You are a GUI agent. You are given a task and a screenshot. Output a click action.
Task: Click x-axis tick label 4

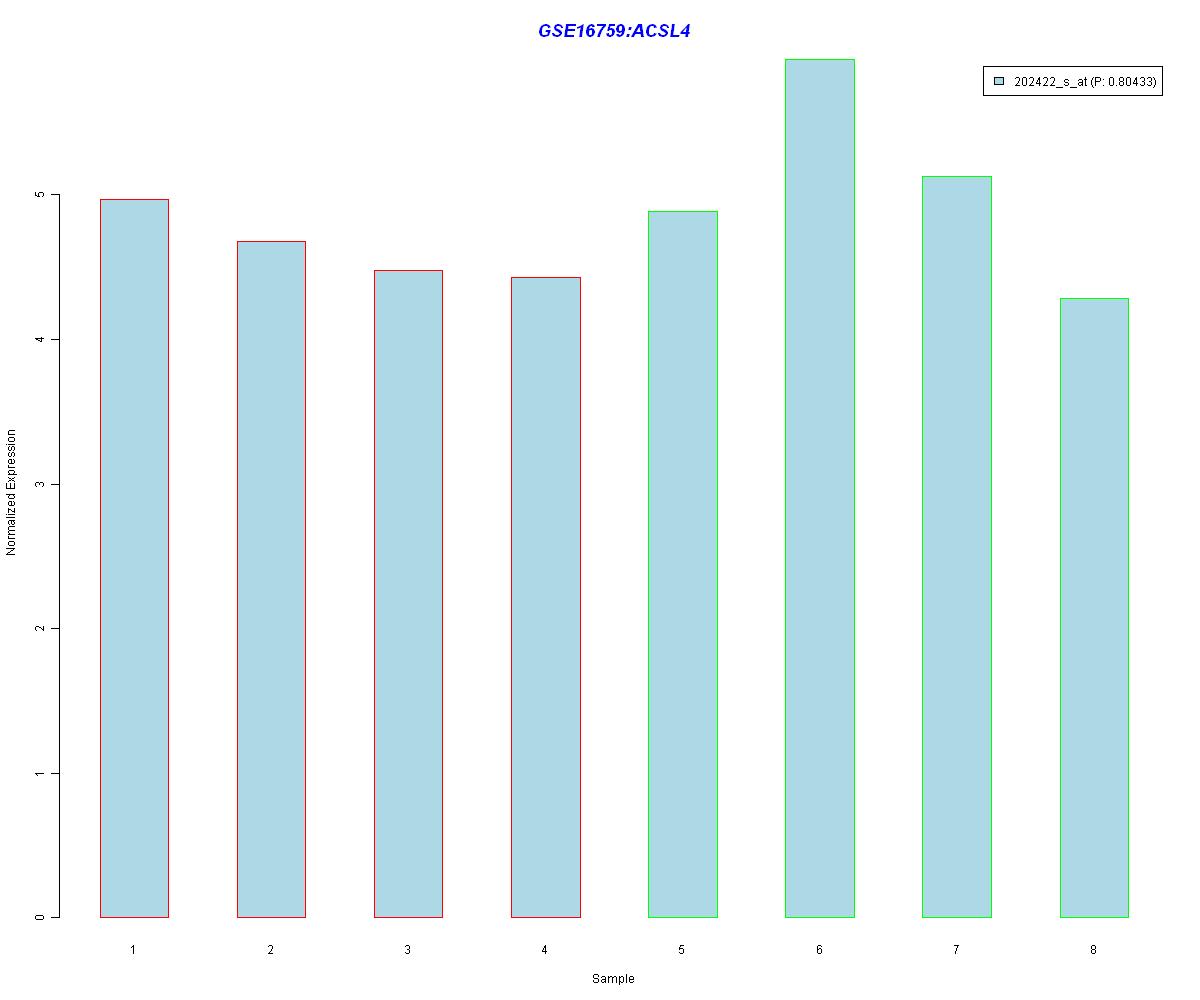pos(545,949)
